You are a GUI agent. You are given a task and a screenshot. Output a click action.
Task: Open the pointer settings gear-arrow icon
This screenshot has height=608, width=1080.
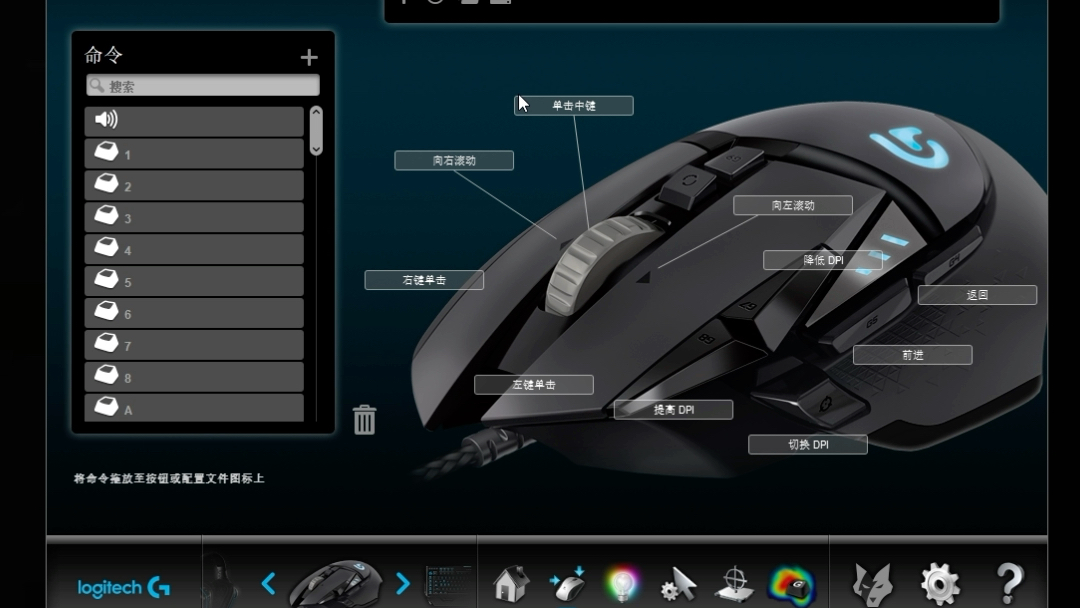(678, 585)
